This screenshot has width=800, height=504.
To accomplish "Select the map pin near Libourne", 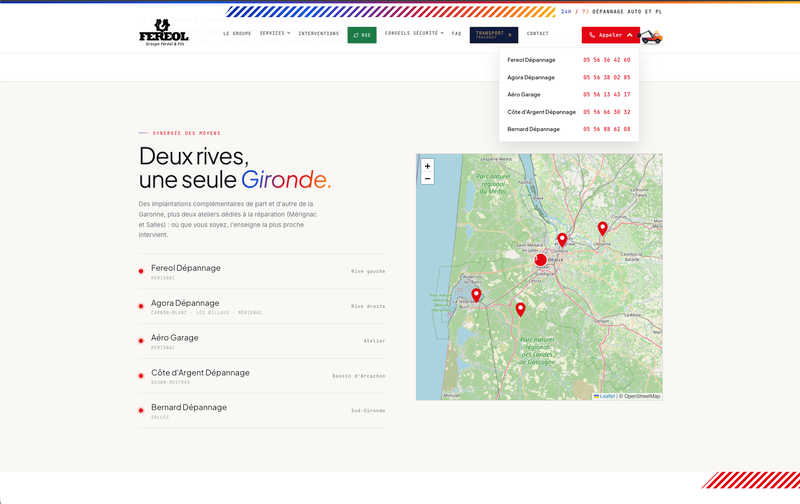I will 603,229.
